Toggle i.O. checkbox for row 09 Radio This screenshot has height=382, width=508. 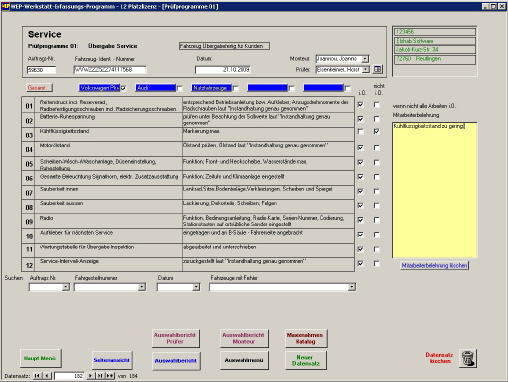point(360,220)
